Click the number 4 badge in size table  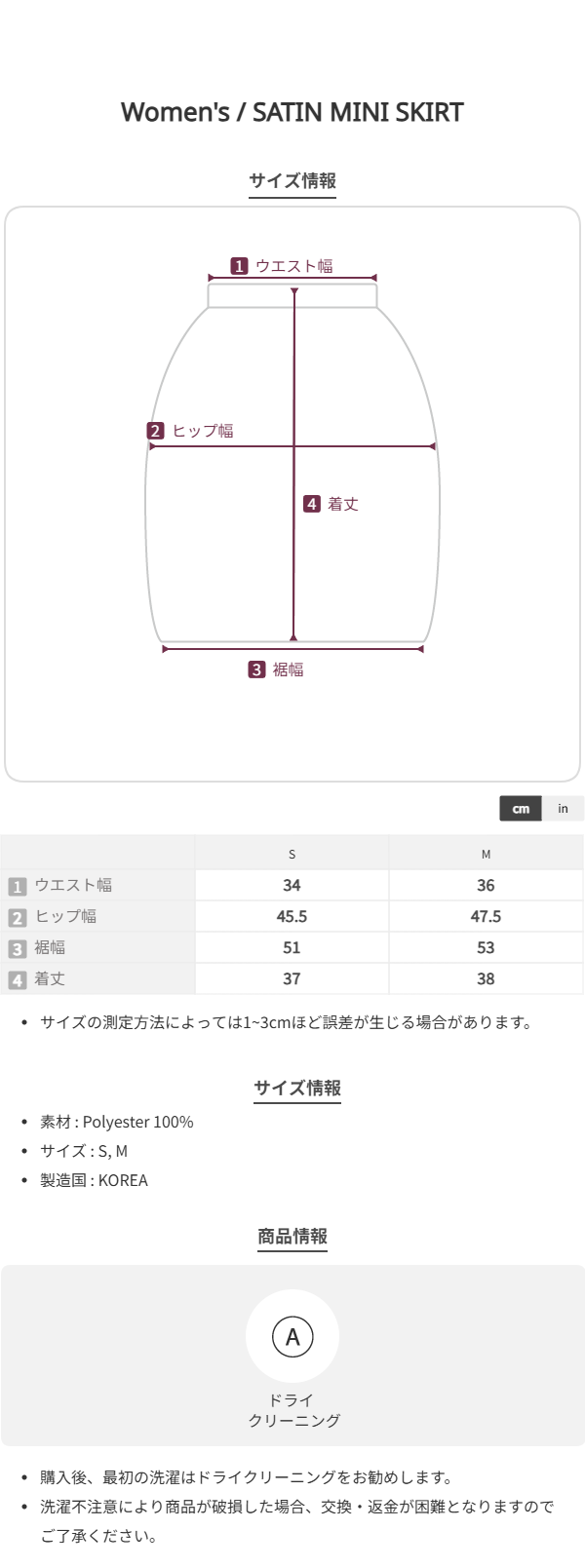(x=17, y=979)
